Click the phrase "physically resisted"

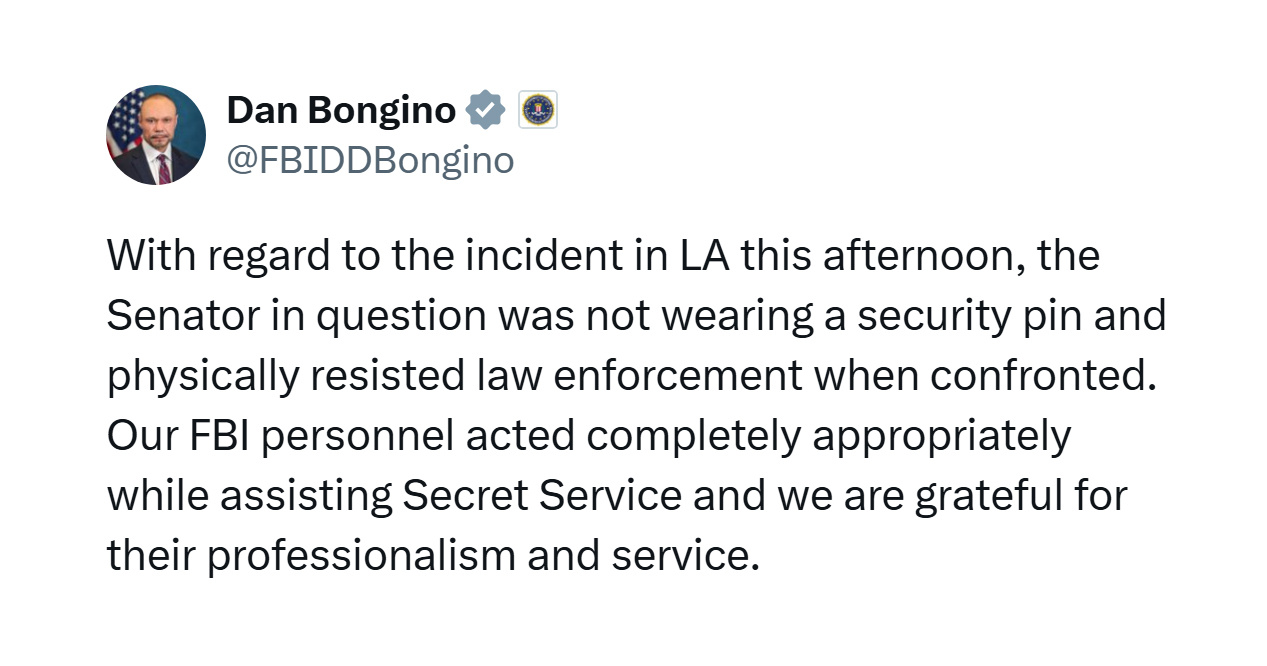tap(281, 377)
